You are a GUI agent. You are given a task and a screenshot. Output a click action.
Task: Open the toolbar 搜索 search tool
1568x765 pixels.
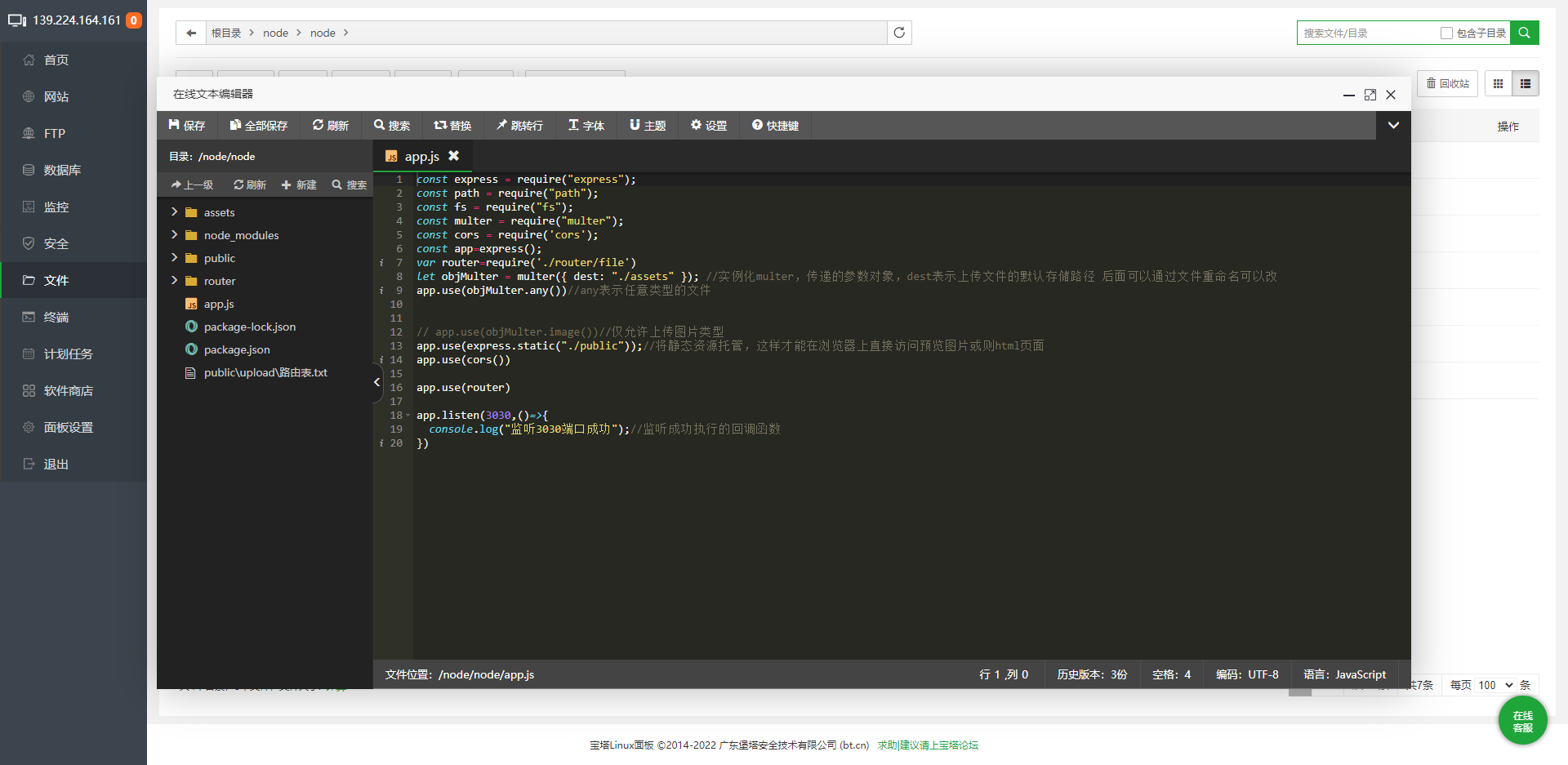pyautogui.click(x=392, y=125)
